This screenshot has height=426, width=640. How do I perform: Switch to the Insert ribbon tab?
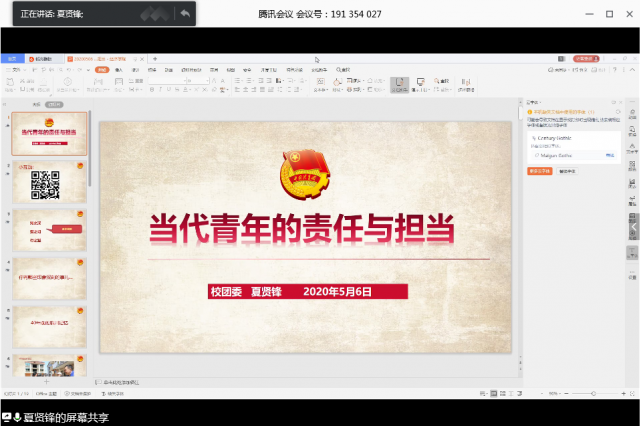pyautogui.click(x=119, y=70)
